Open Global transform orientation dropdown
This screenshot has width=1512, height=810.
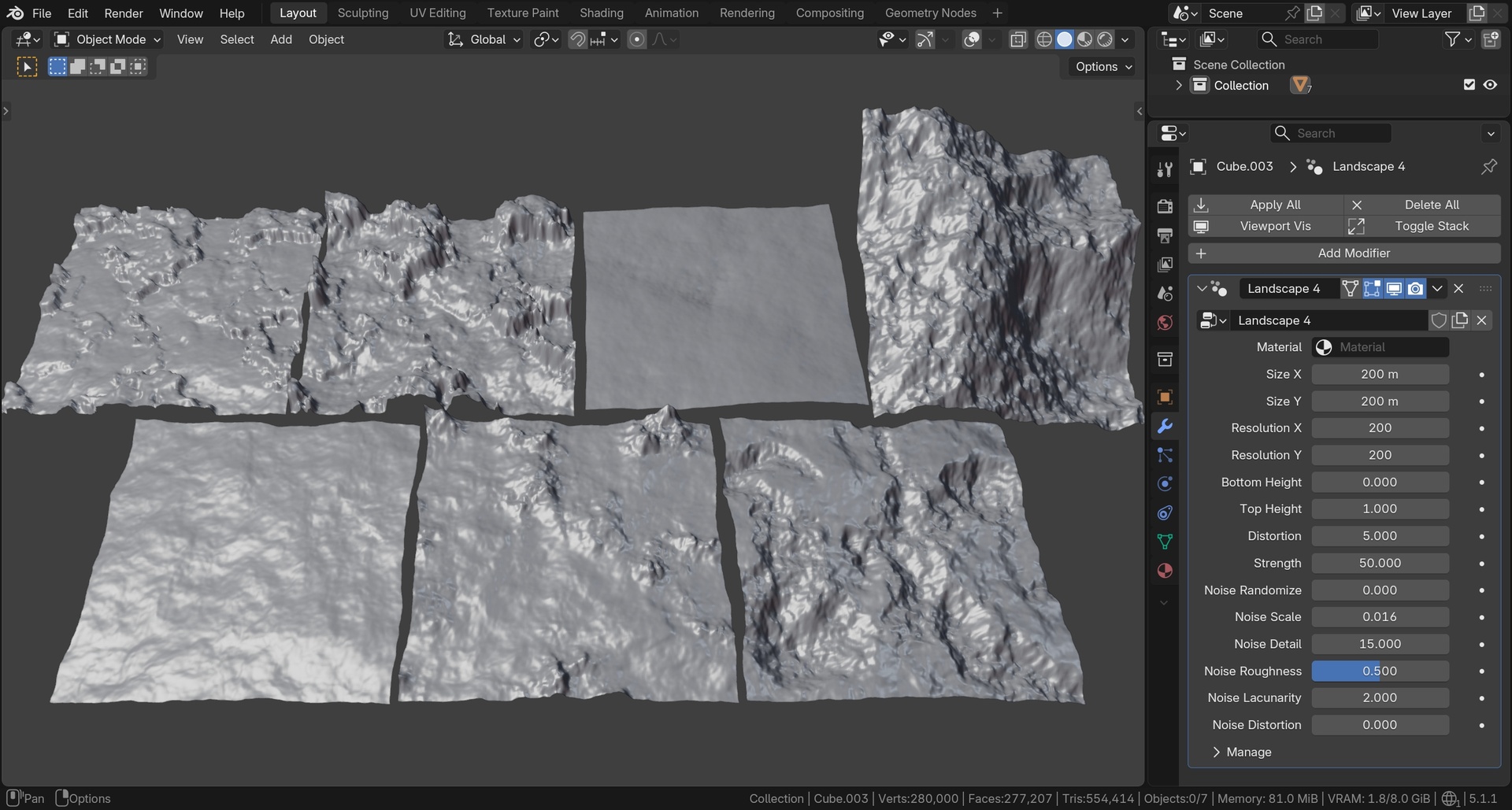pos(484,39)
